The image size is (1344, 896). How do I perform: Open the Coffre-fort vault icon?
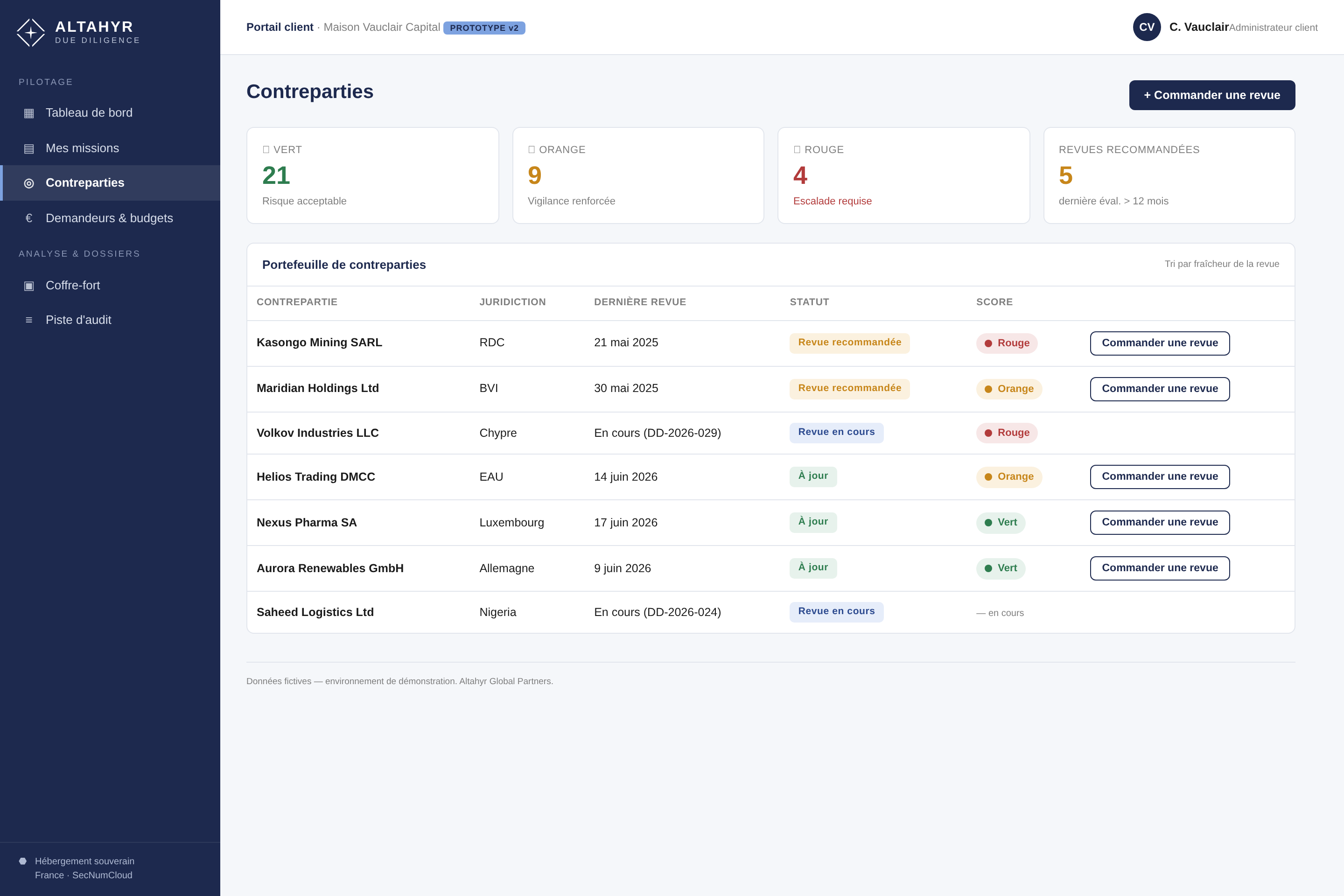28,286
